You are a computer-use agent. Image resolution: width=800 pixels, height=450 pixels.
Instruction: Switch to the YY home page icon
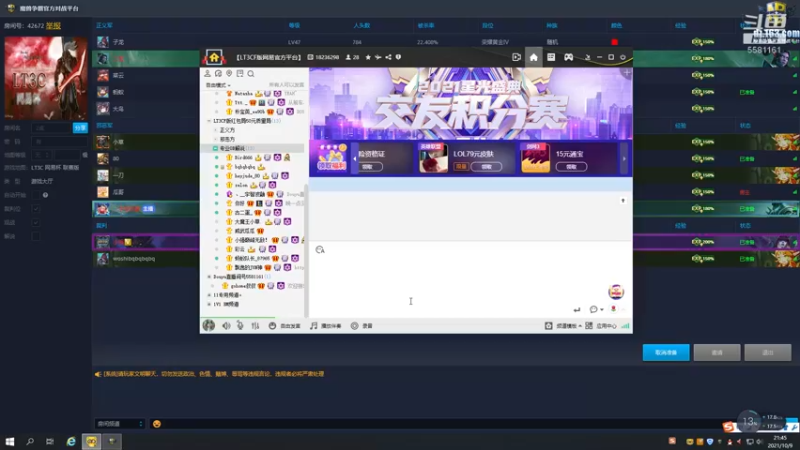tap(534, 57)
